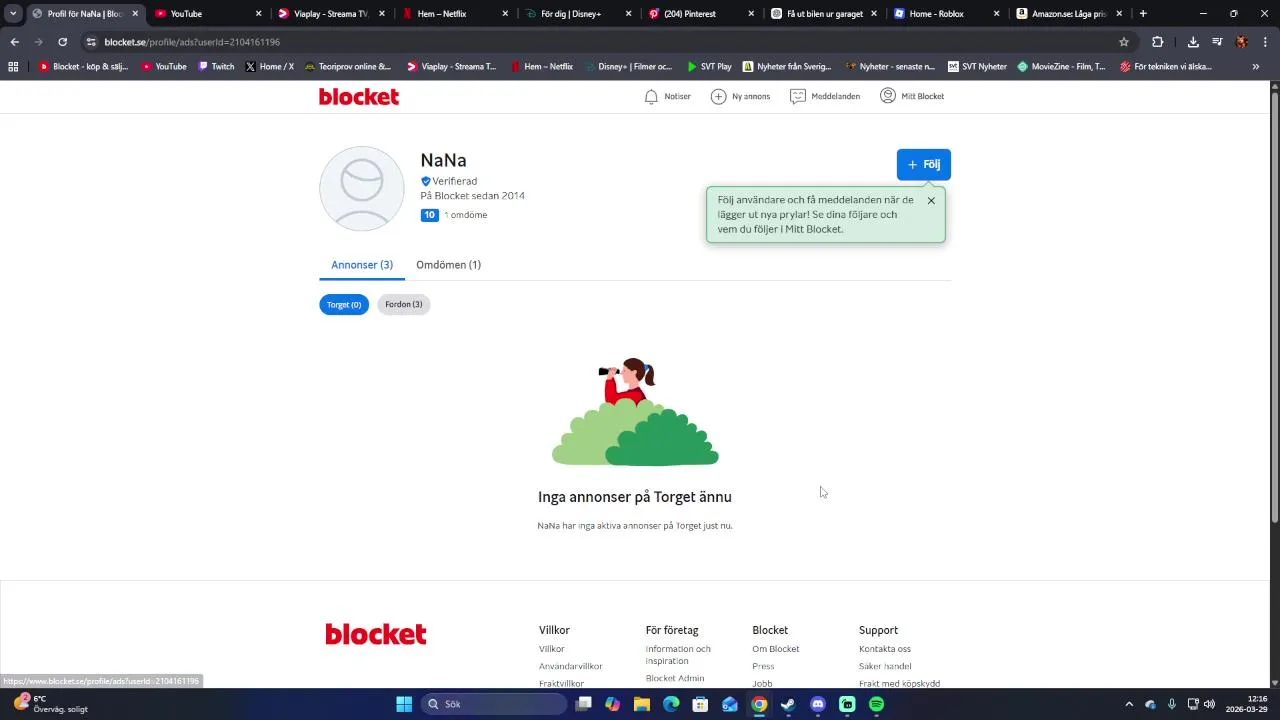Select the Torget (0) filter chip
The image size is (1280, 720).
click(x=344, y=304)
